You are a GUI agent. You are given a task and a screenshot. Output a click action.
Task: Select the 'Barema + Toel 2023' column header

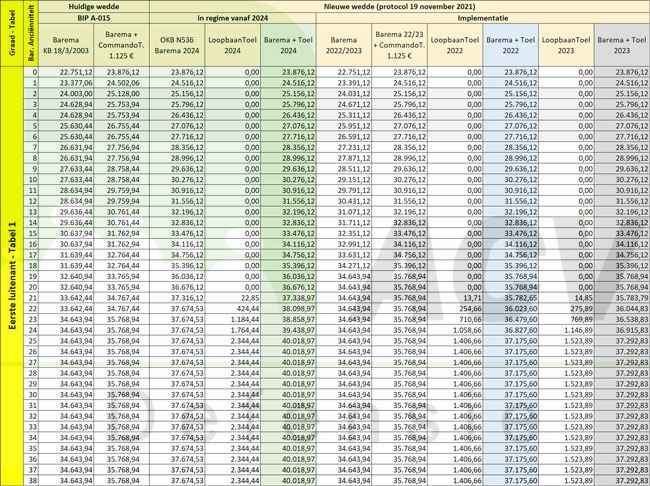(622, 45)
